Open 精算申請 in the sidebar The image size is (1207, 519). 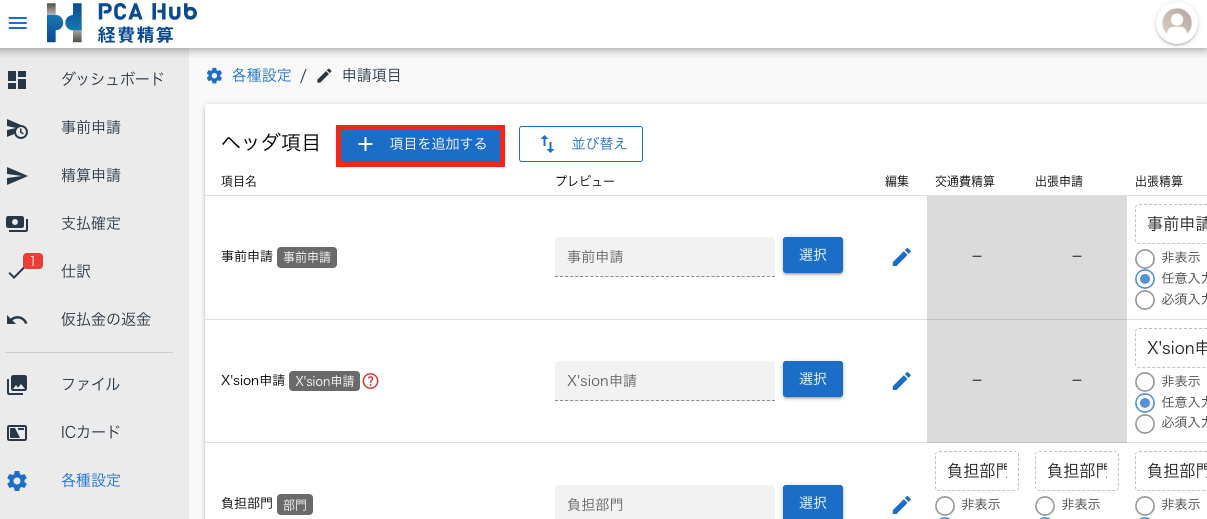[91, 175]
